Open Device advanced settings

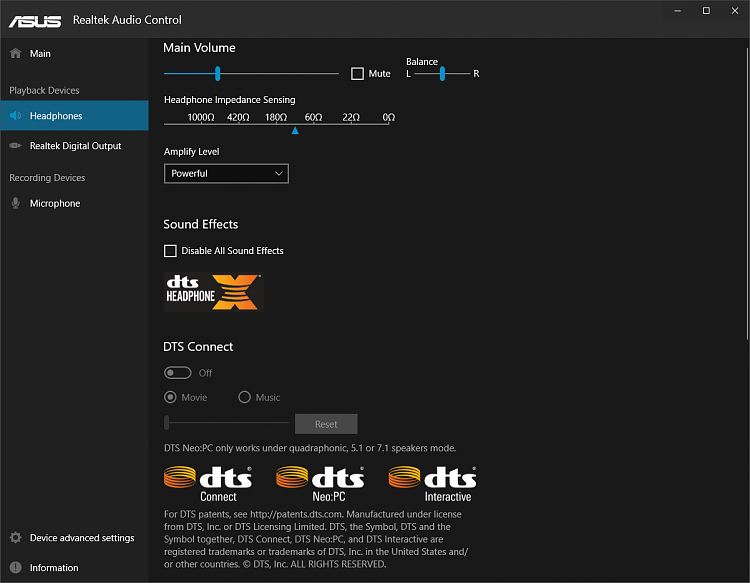pos(75,538)
